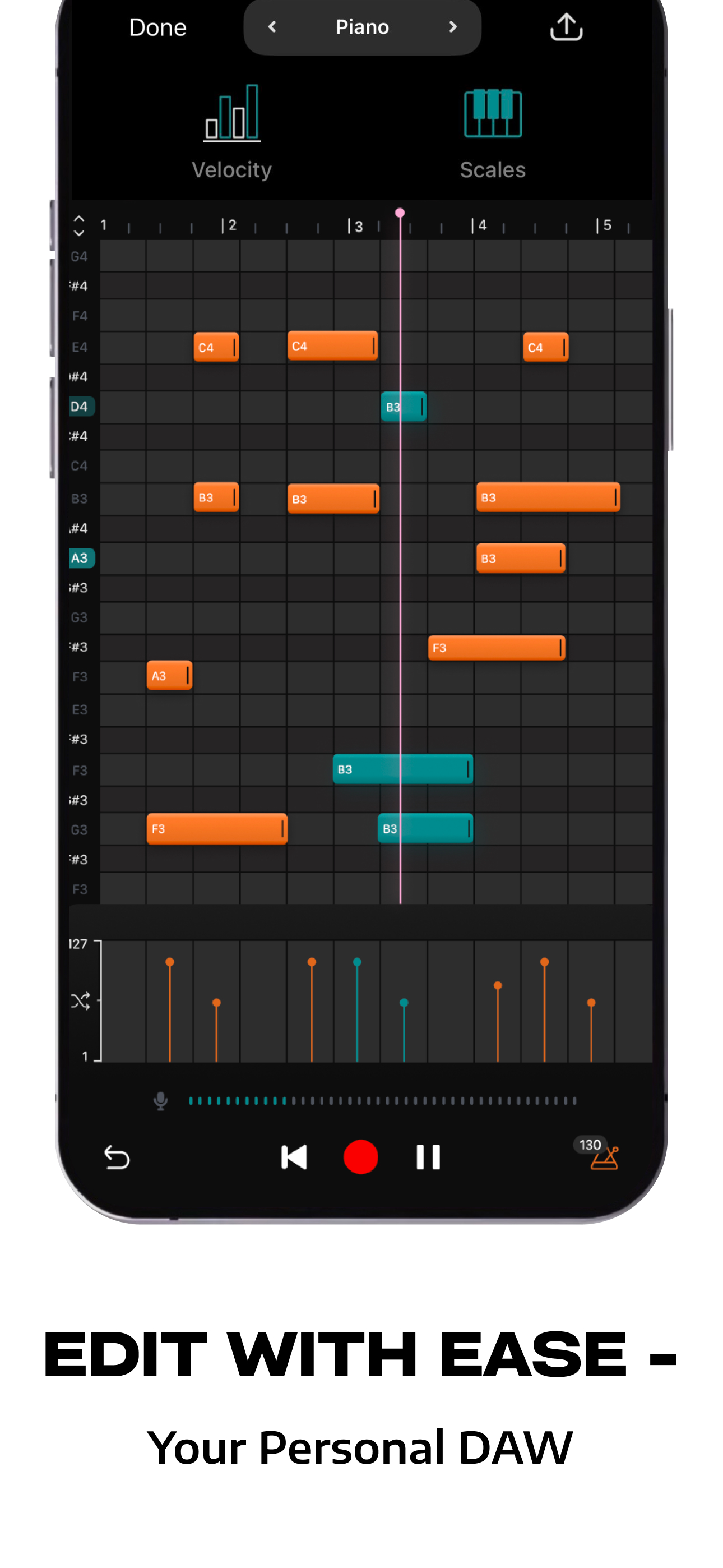Tap the Done button
Viewport: 723px width, 1568px height.
coord(157,27)
